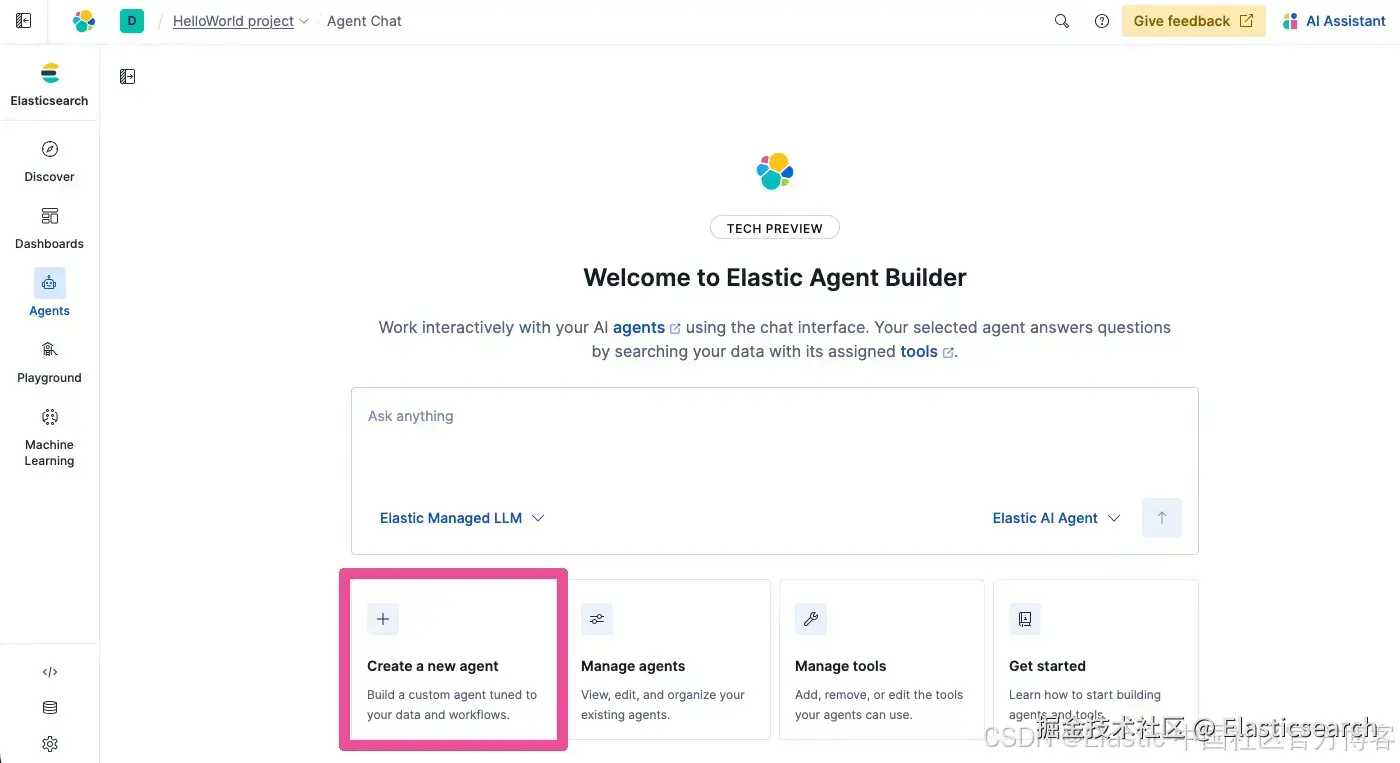Click the send arrow button

(x=1162, y=518)
